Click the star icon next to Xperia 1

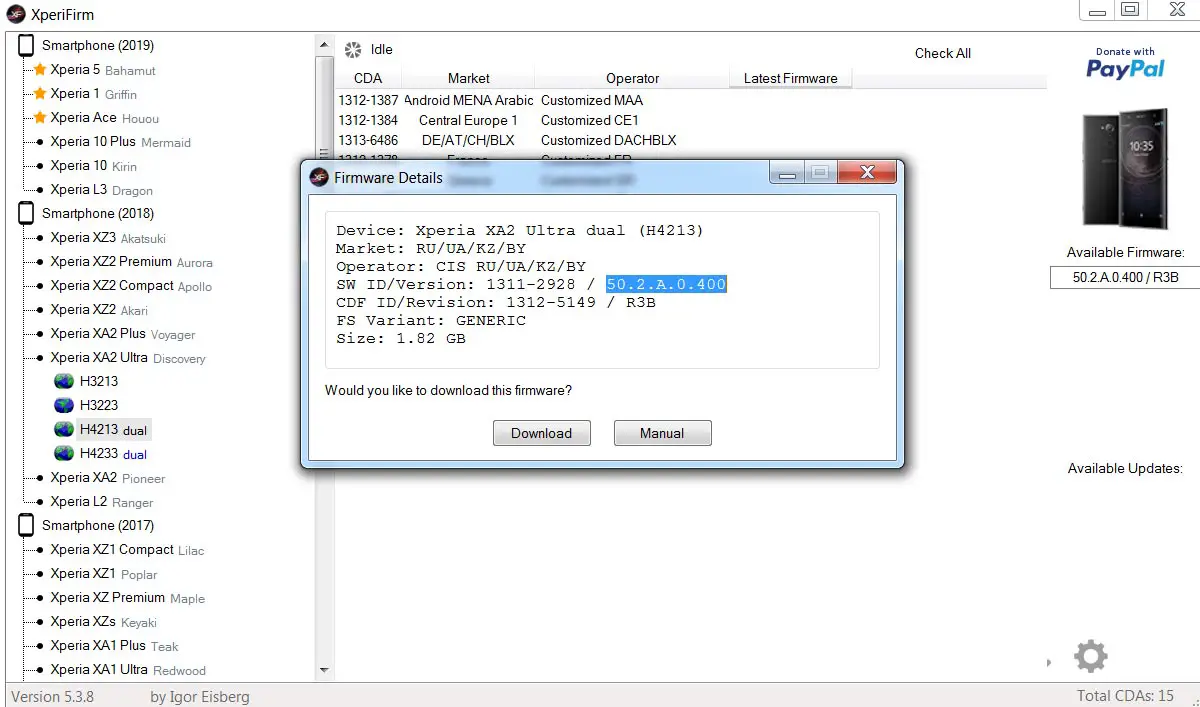pyautogui.click(x=40, y=94)
